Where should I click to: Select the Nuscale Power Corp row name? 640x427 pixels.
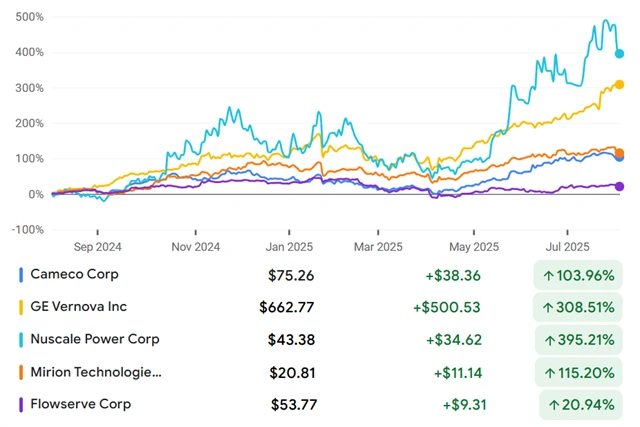click(95, 339)
